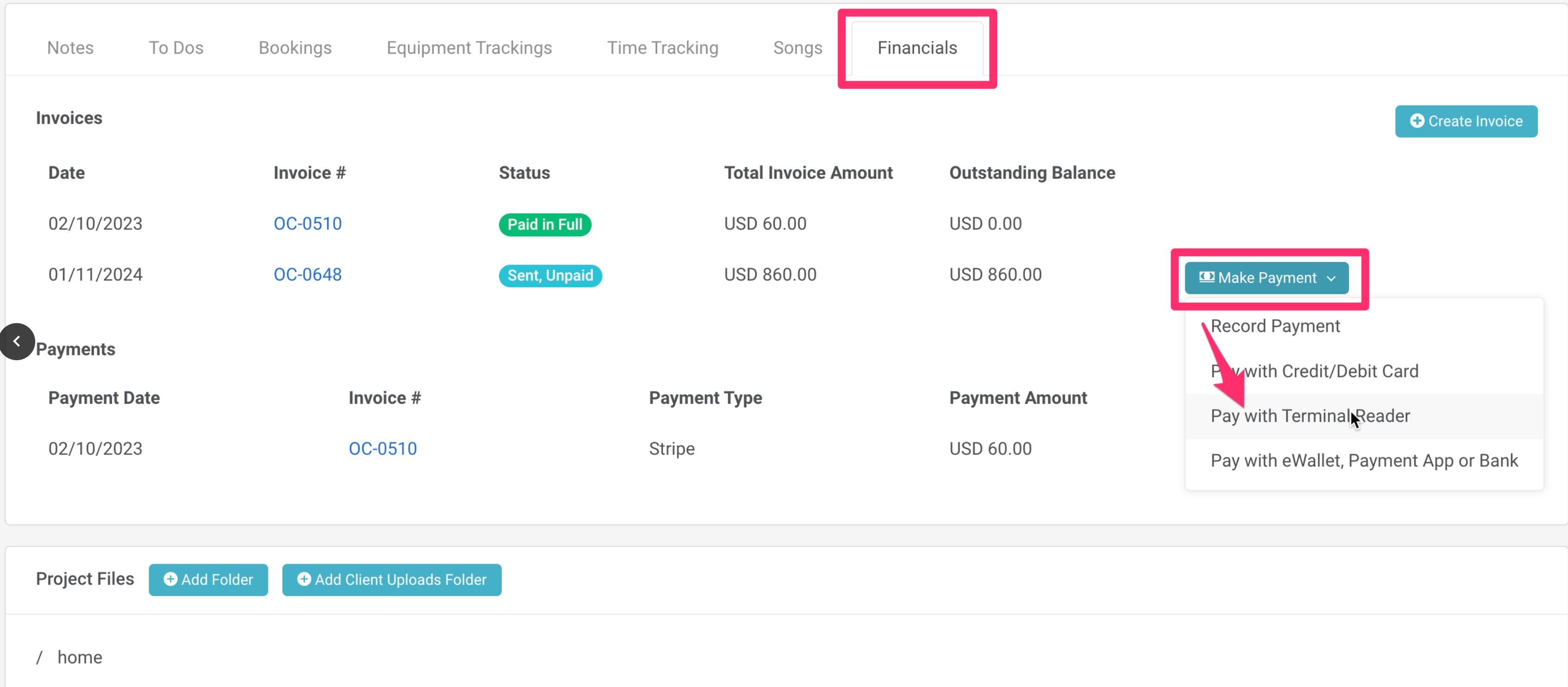Switch to the Time Tracking tab

click(662, 47)
